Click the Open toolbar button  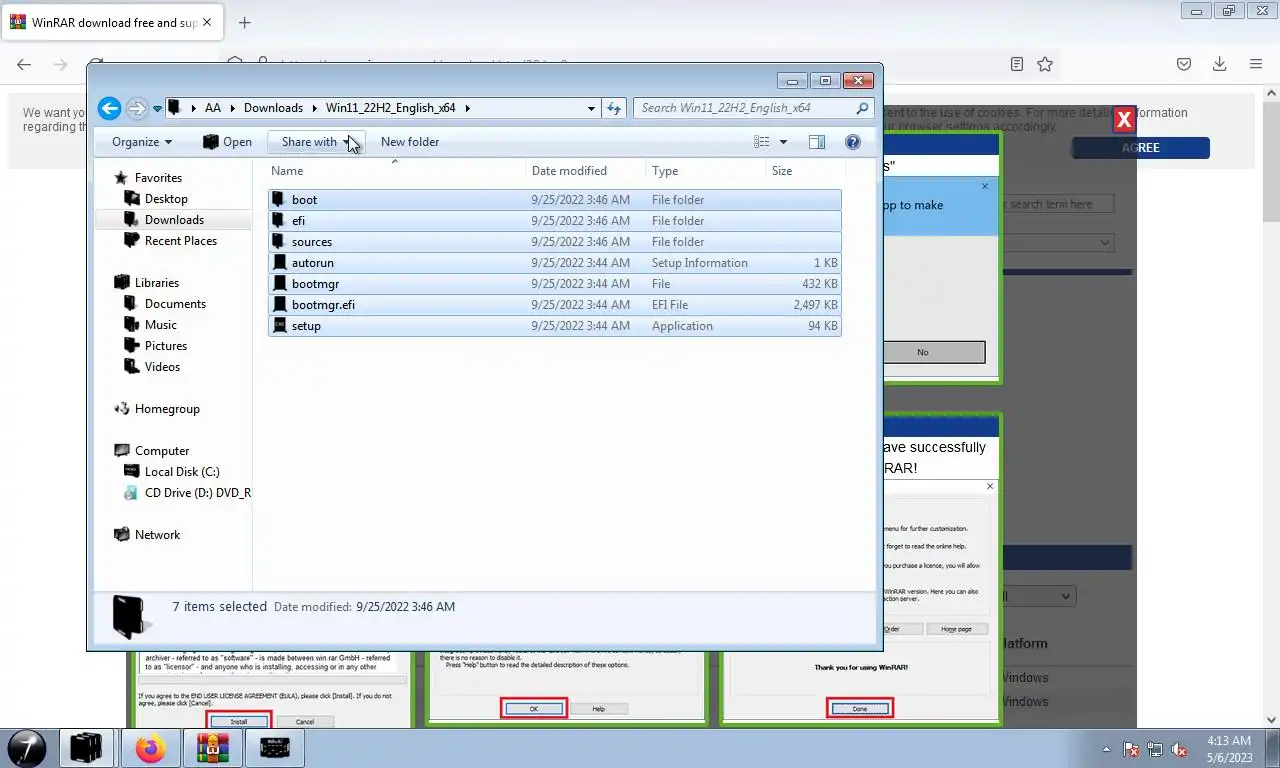227,142
